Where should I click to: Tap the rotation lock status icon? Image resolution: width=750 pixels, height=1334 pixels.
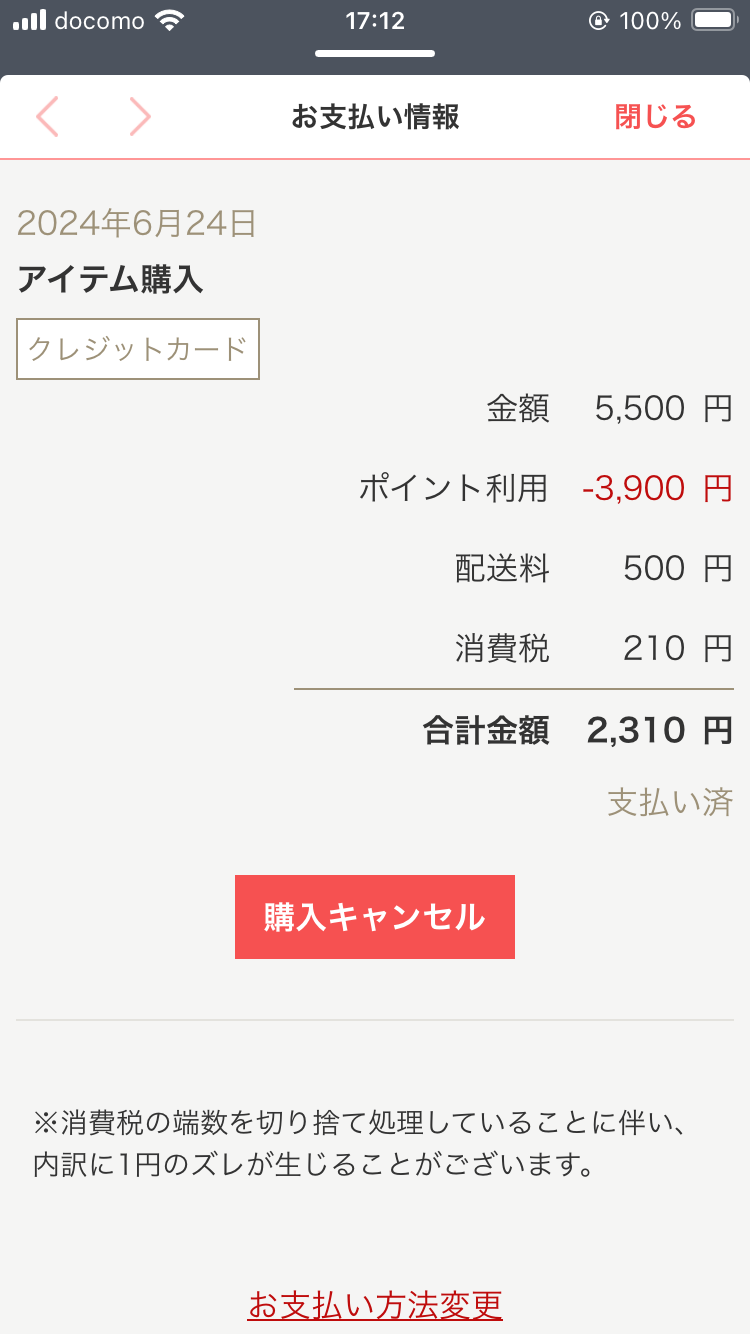(x=599, y=20)
